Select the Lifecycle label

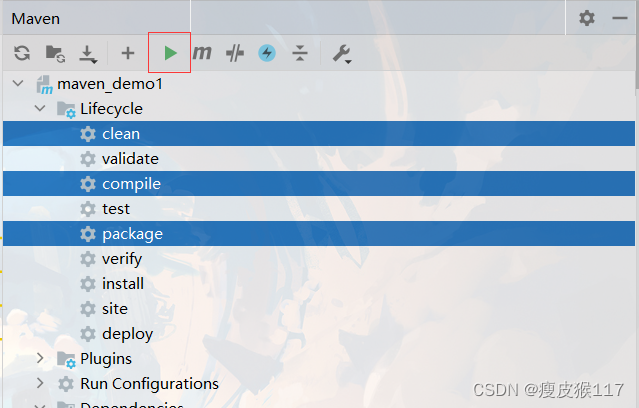[x=112, y=109]
